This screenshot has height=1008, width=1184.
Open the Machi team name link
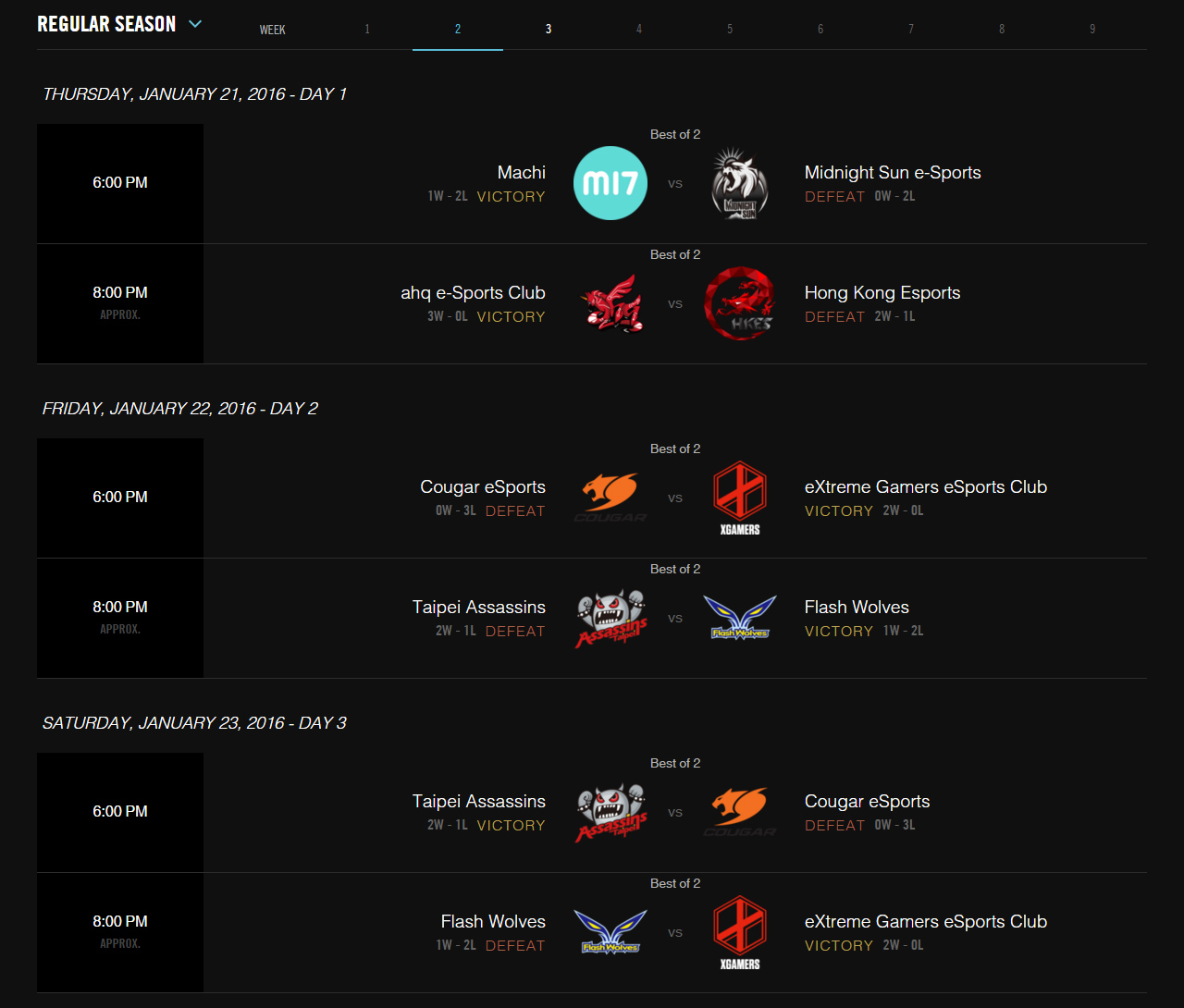[522, 172]
